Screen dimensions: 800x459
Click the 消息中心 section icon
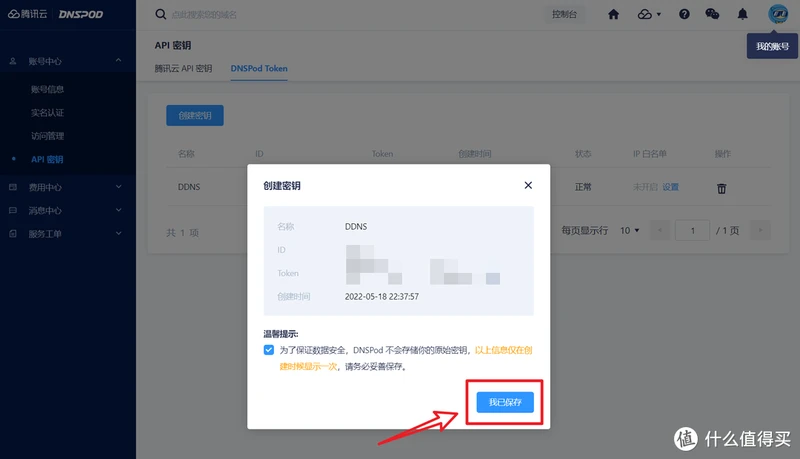pos(13,210)
